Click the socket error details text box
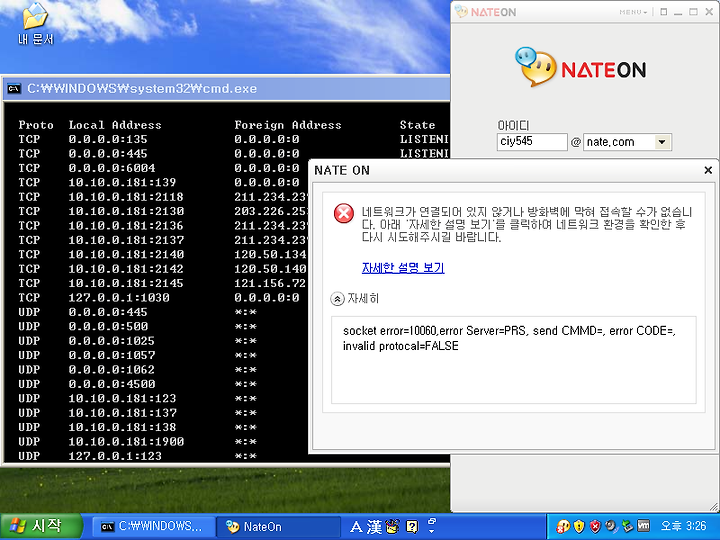 tap(513, 360)
